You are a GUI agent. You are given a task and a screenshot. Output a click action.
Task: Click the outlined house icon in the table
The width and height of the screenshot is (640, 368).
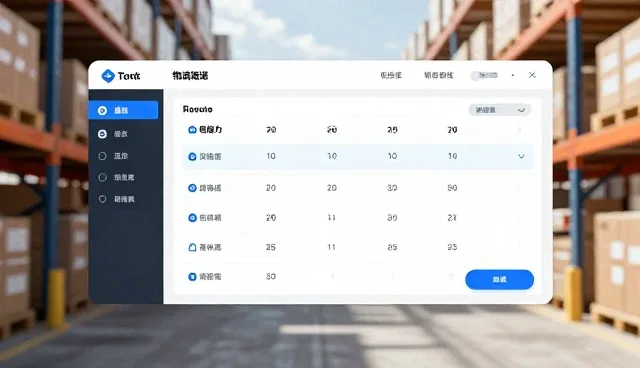pyautogui.click(x=192, y=247)
